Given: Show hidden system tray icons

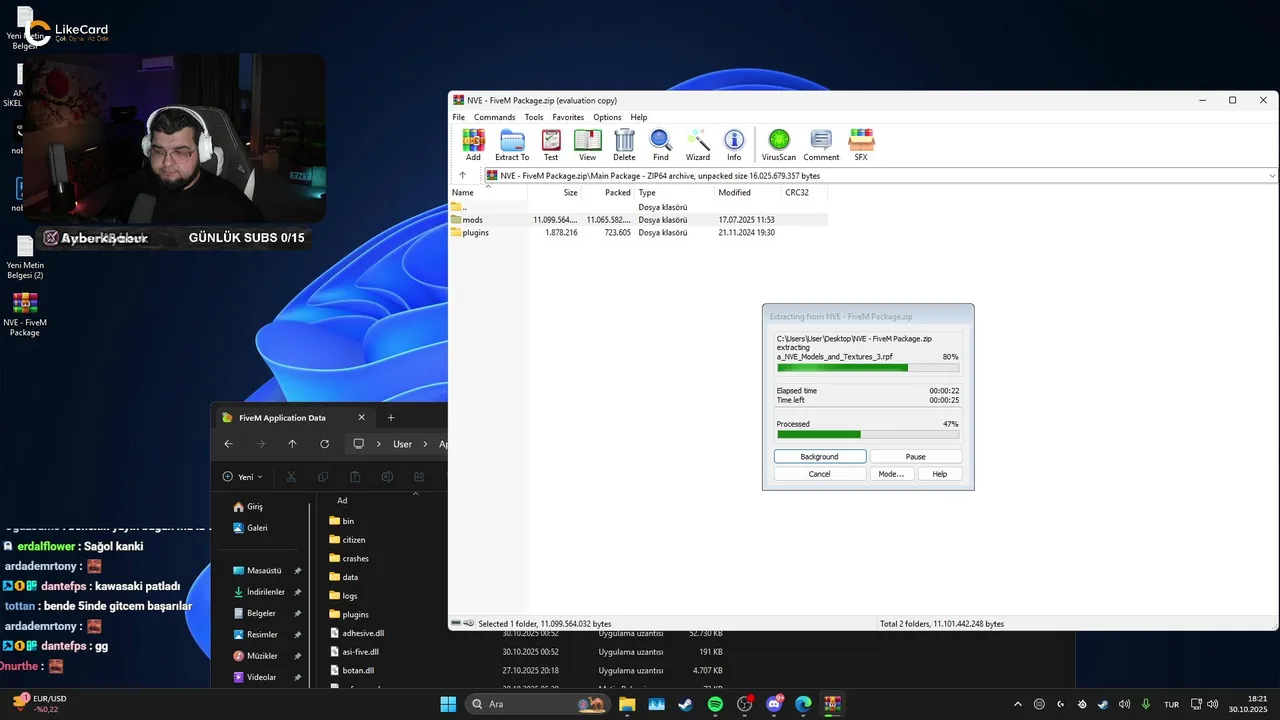Looking at the screenshot, I should (x=1018, y=704).
